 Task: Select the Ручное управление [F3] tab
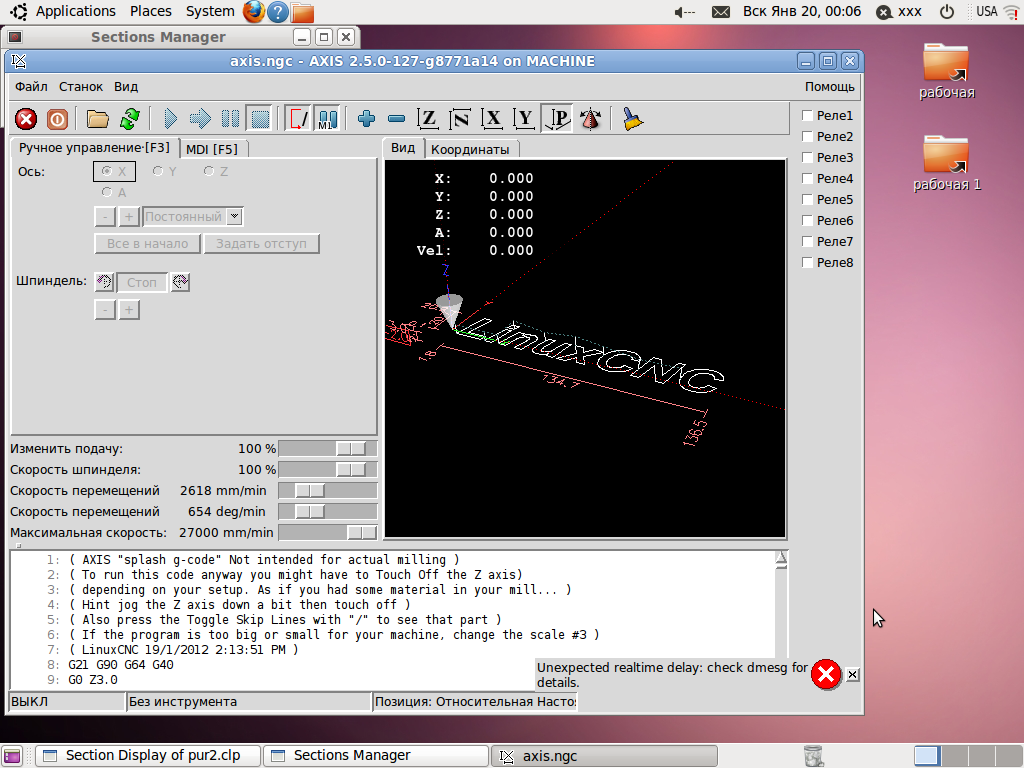click(94, 148)
